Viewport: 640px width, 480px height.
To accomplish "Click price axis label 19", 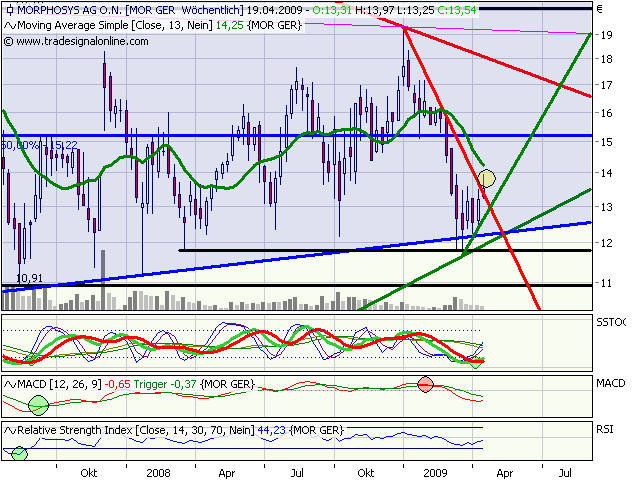I will (607, 35).
